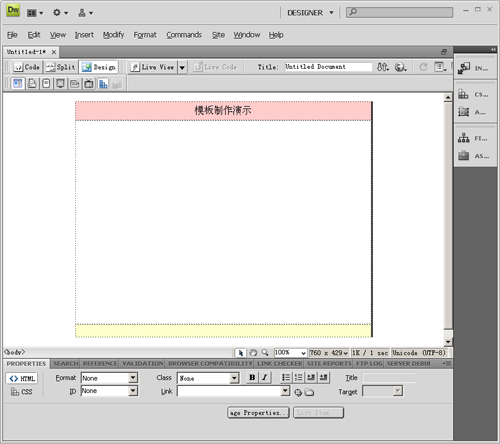
Task: Click the Bold formatting button
Action: click(252, 377)
